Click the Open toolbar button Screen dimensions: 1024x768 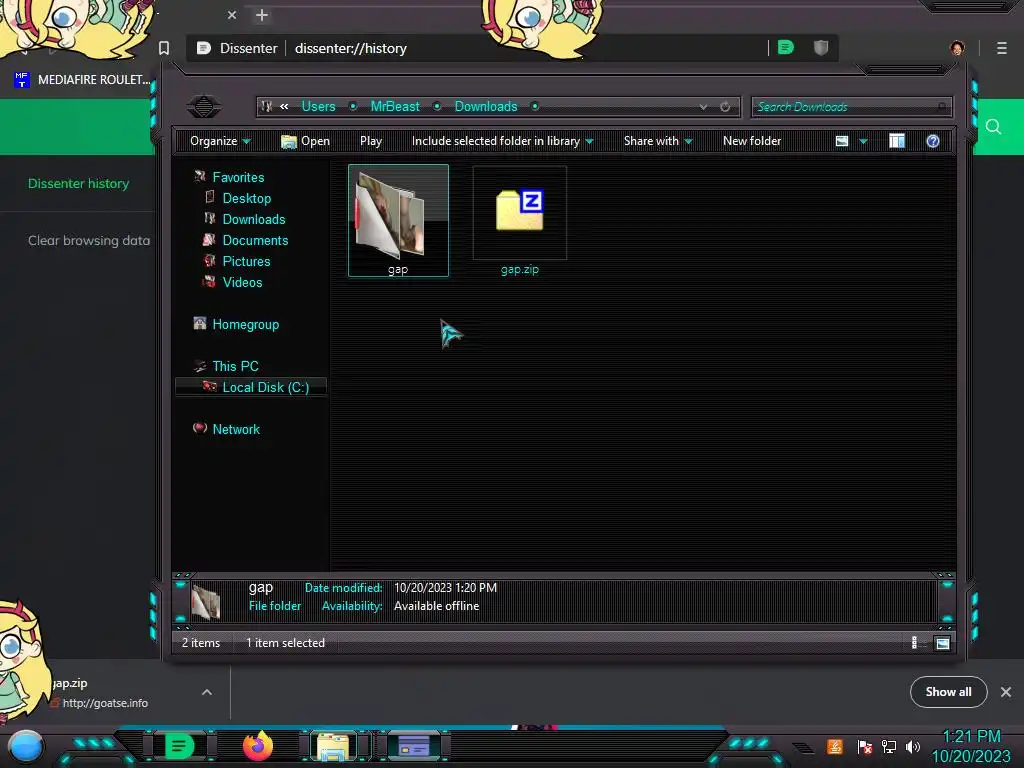[305, 141]
